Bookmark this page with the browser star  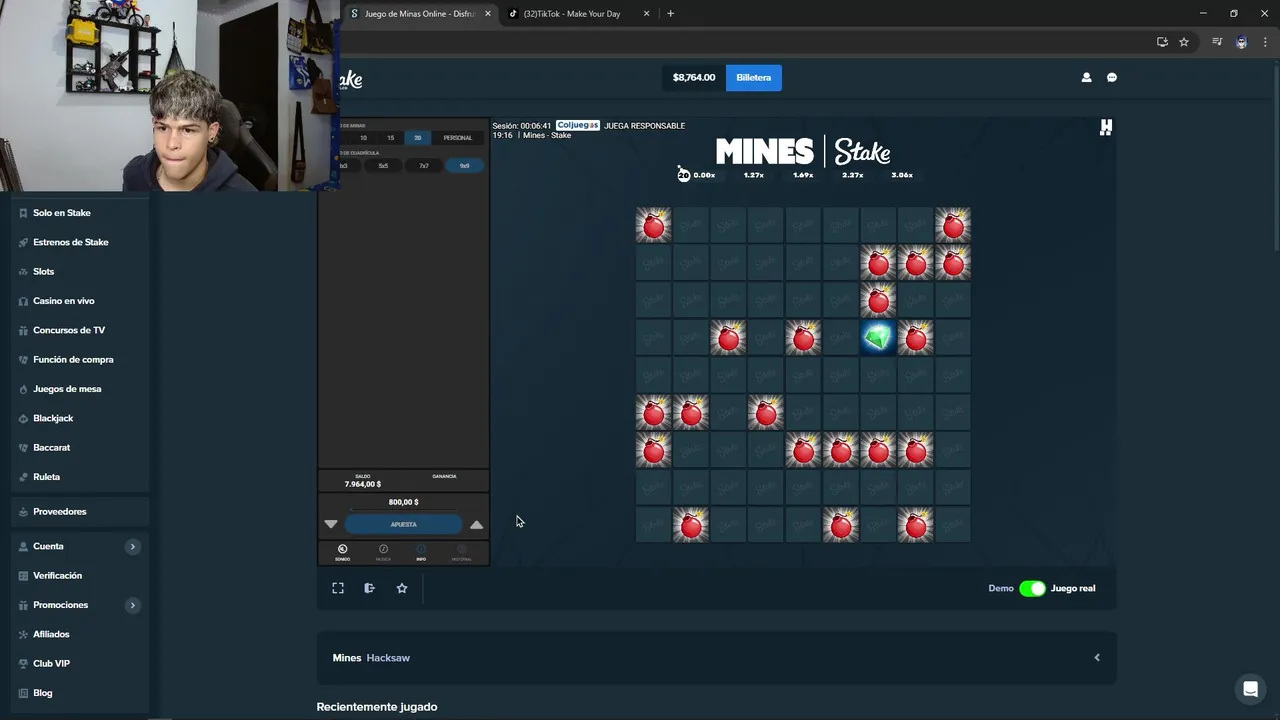coord(1184,42)
